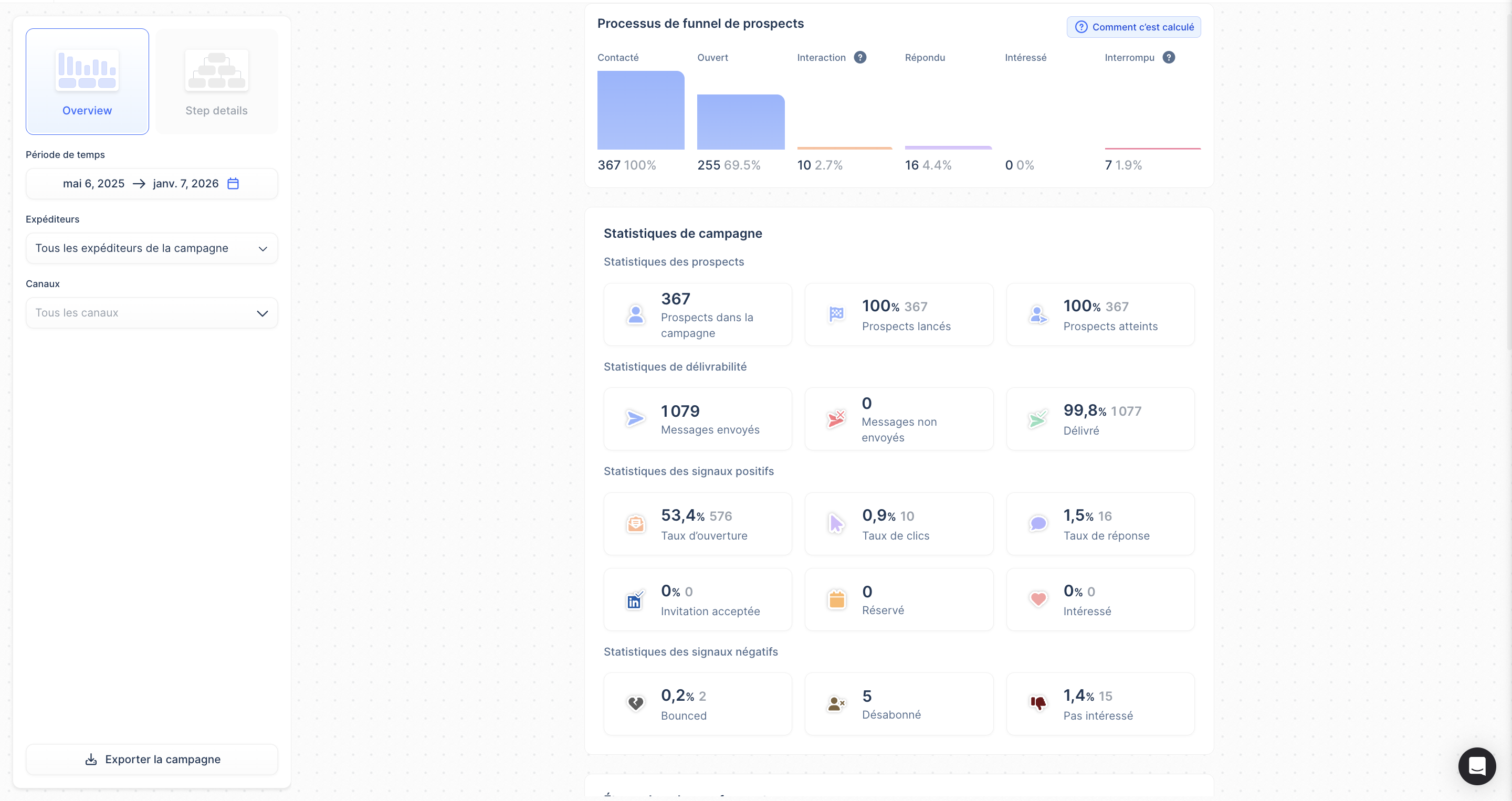This screenshot has width=1512, height=801.
Task: Click the heart icon for Intéressé
Action: click(x=1038, y=599)
